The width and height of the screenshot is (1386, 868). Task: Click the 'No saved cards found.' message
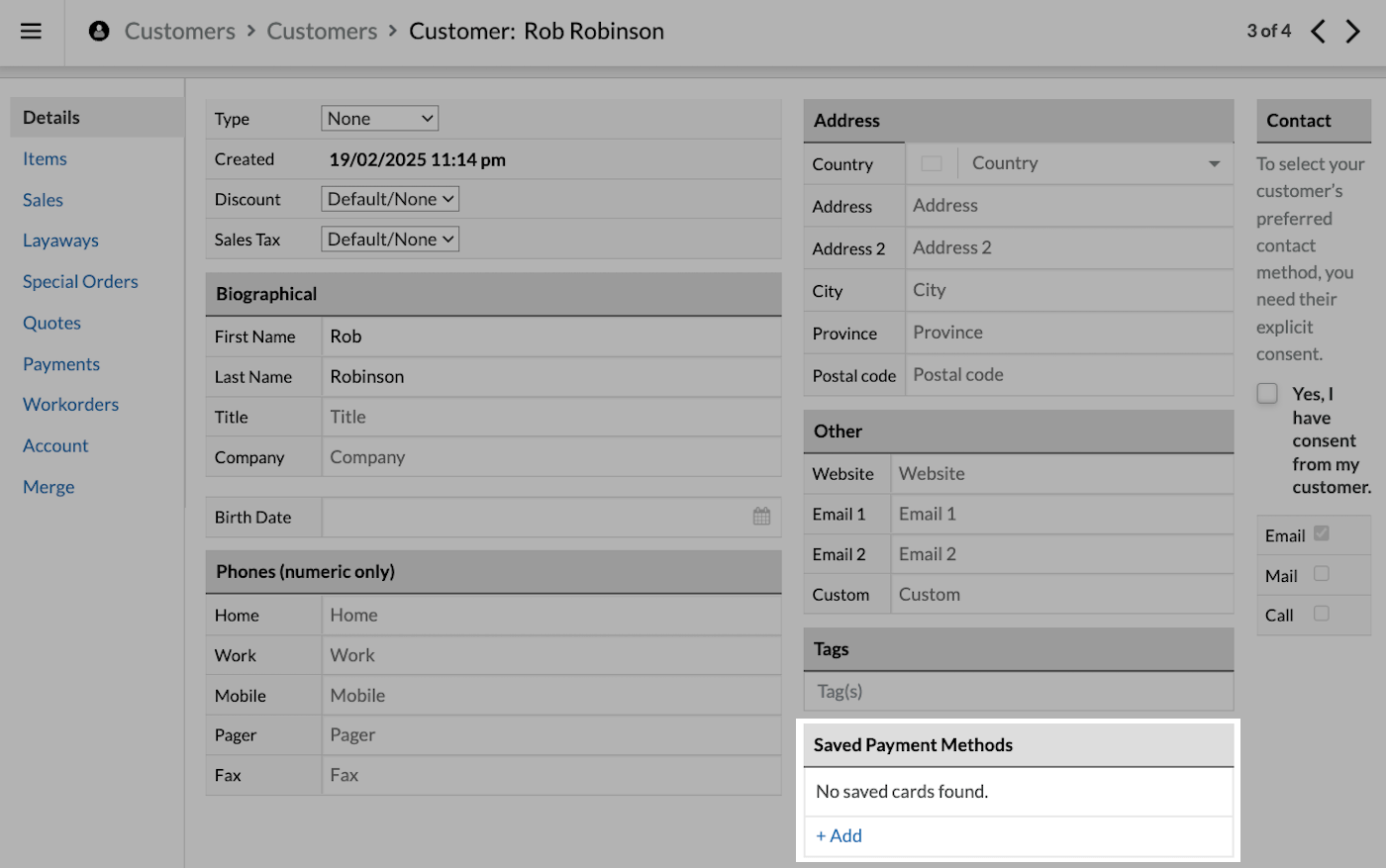point(902,792)
